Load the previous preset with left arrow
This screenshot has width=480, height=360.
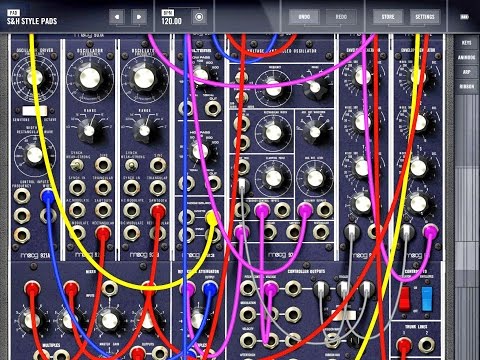point(117,16)
